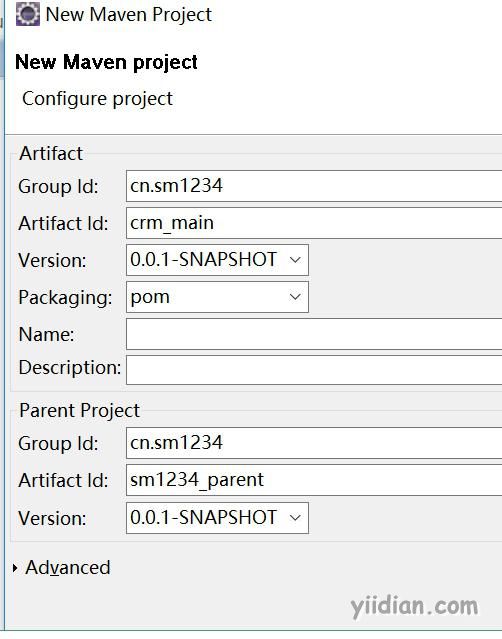Click the 0.0.1-SNAPSHOT text in Artifact Version
The height and width of the screenshot is (639, 502).
(x=203, y=260)
